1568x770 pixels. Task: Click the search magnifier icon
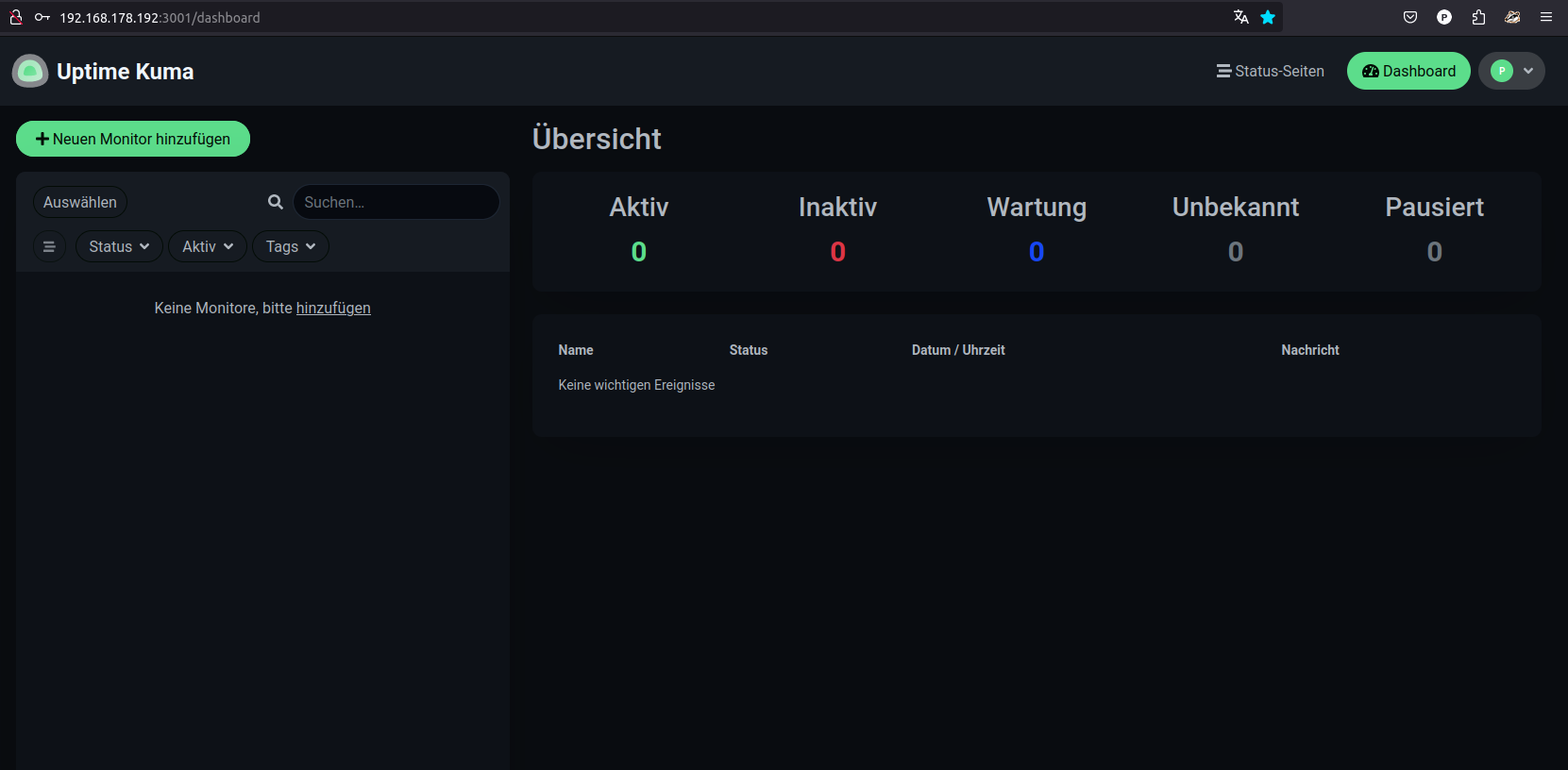pyautogui.click(x=276, y=202)
